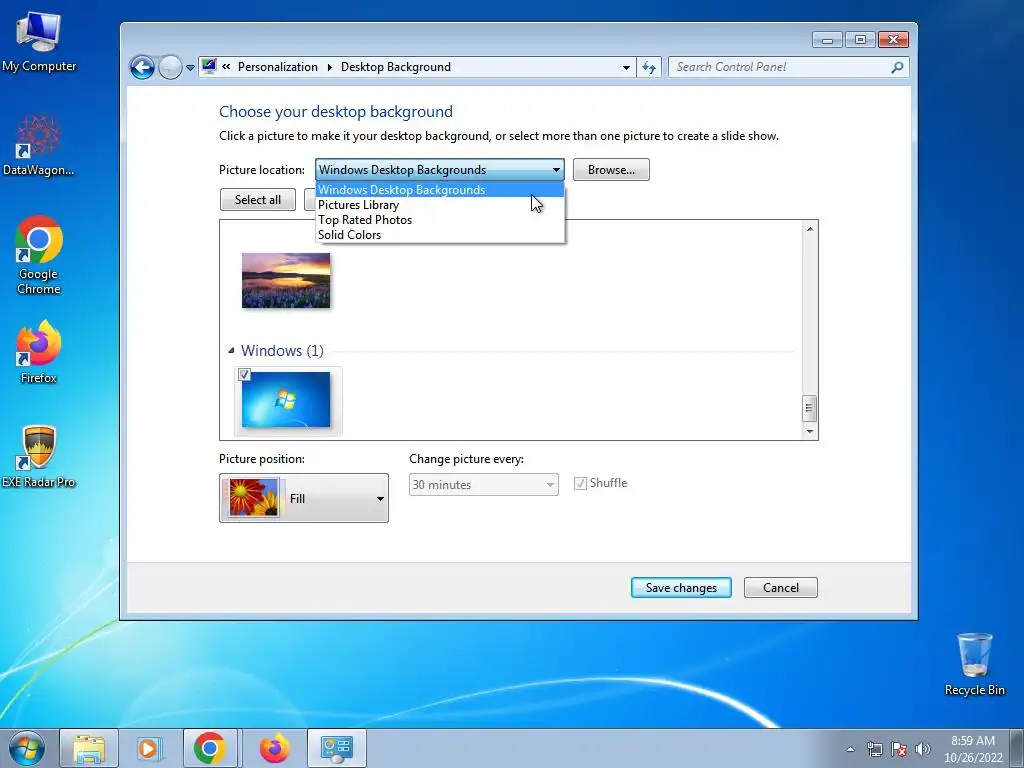Choose Top Rated Photos option
The image size is (1024, 768).
[x=440, y=220]
